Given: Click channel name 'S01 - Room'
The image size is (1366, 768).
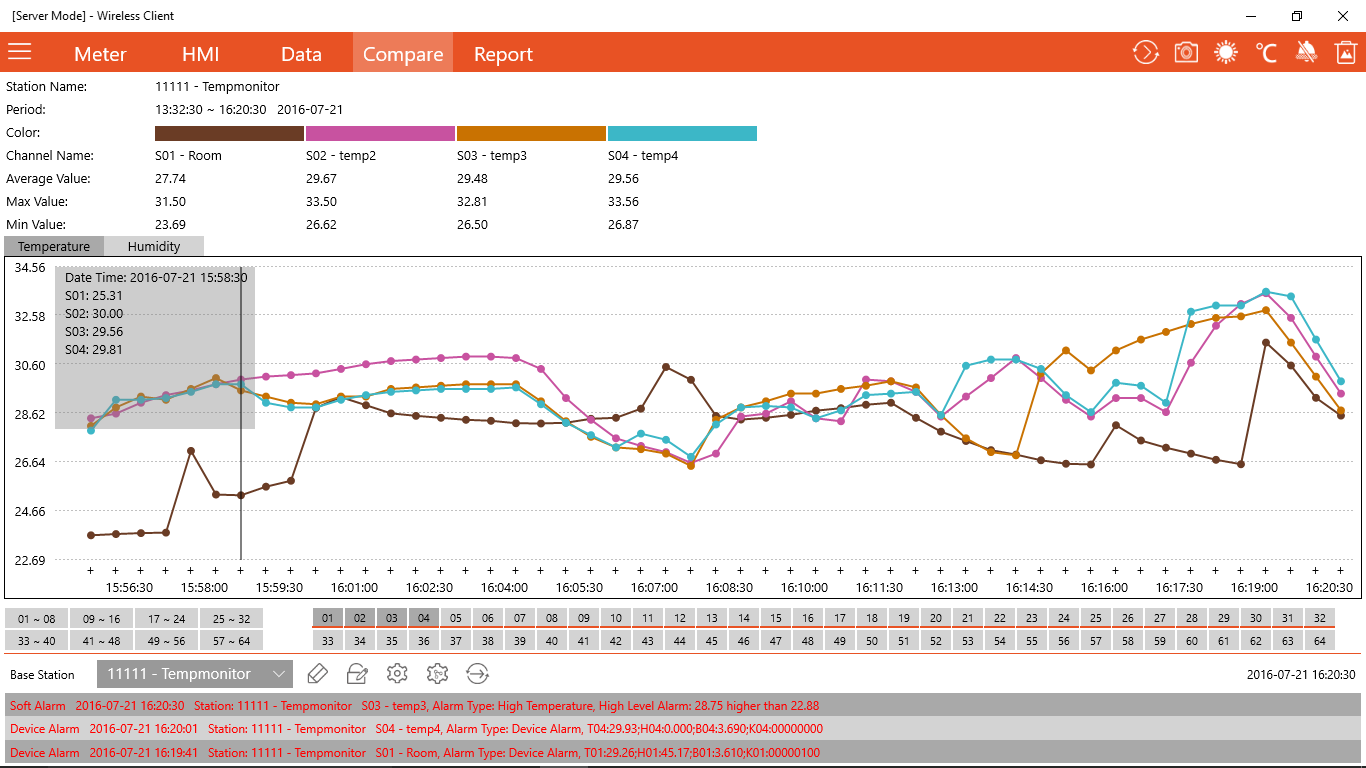Looking at the screenshot, I should (x=188, y=156).
